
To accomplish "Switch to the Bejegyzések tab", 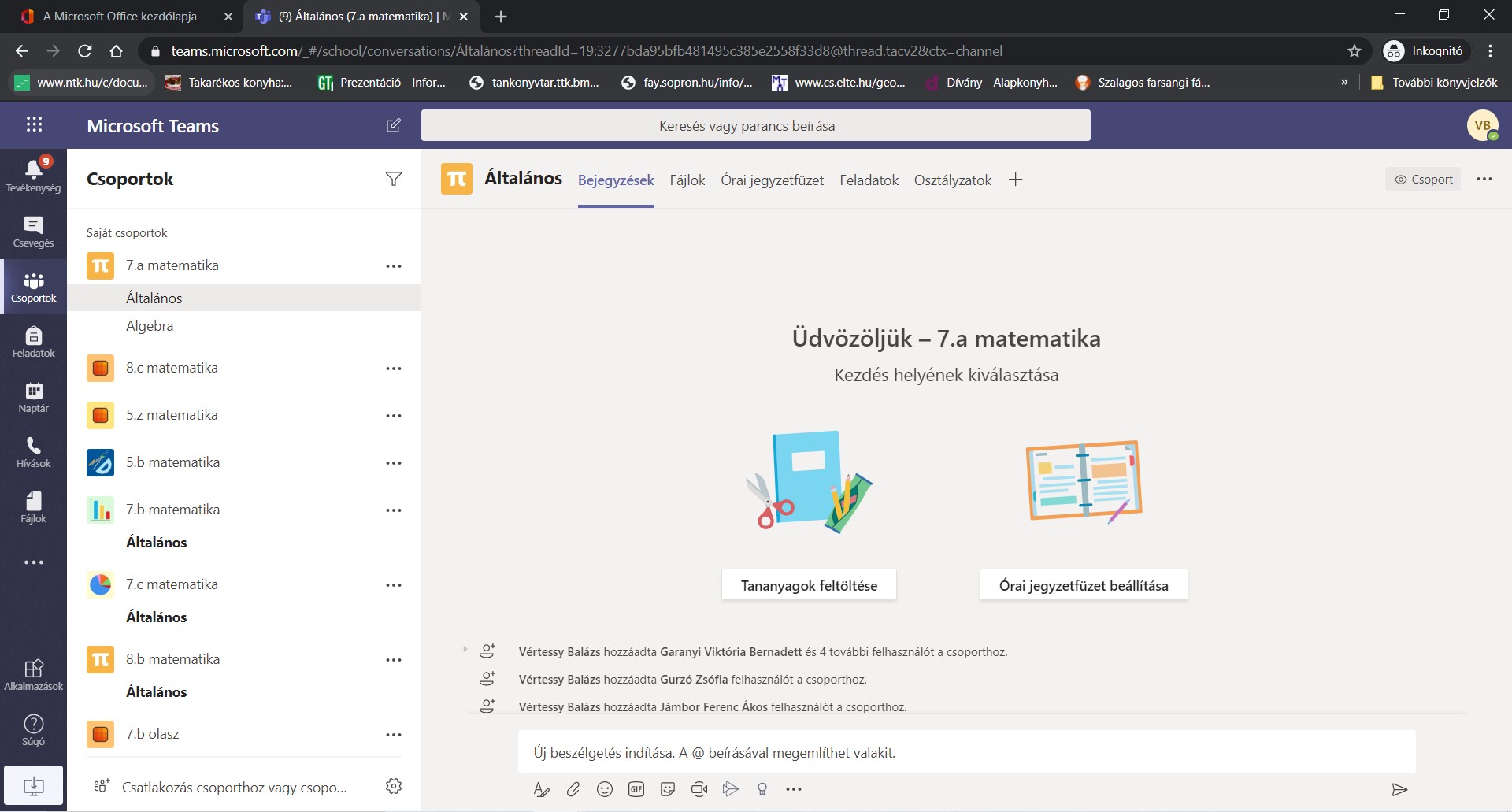I will 616,180.
